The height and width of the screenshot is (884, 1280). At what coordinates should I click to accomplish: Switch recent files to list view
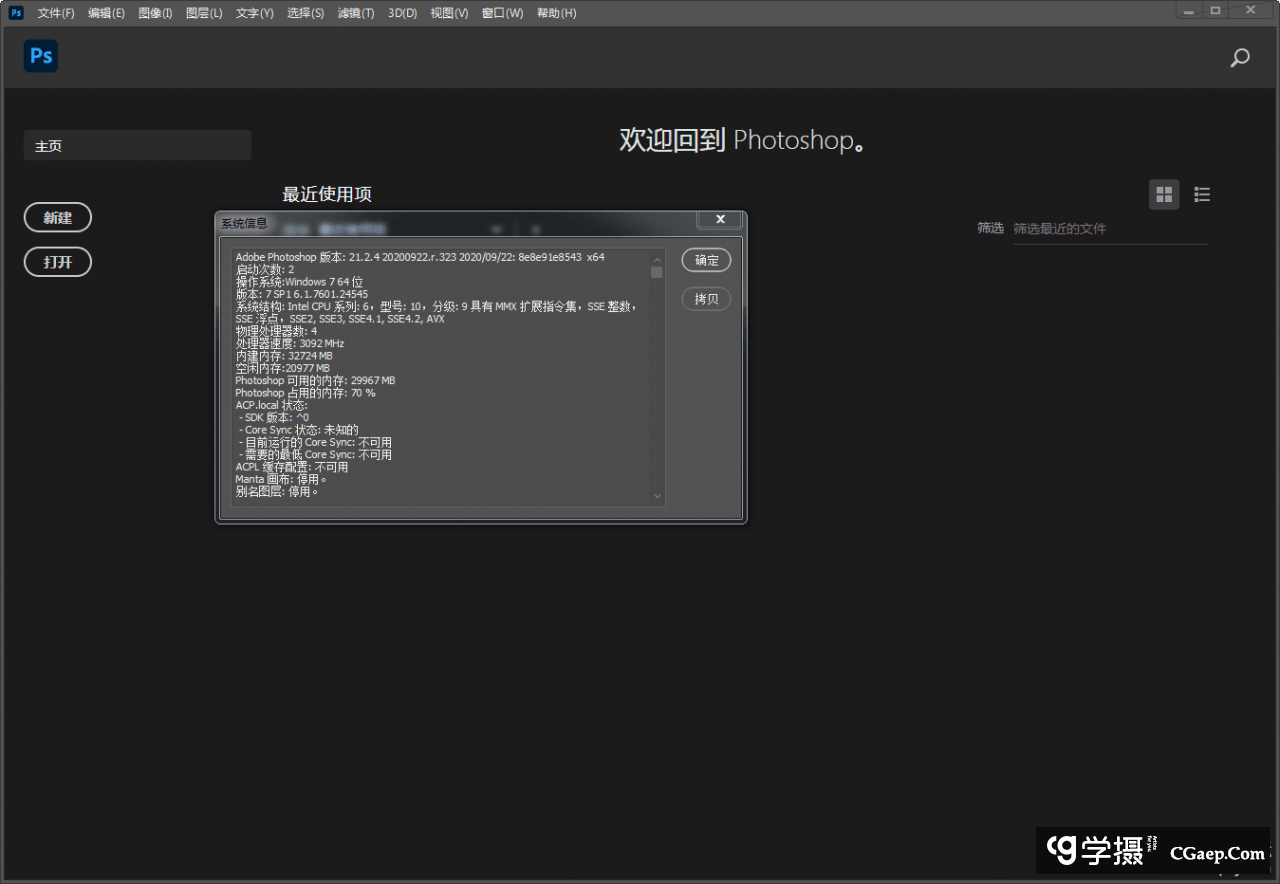pyautogui.click(x=1202, y=195)
